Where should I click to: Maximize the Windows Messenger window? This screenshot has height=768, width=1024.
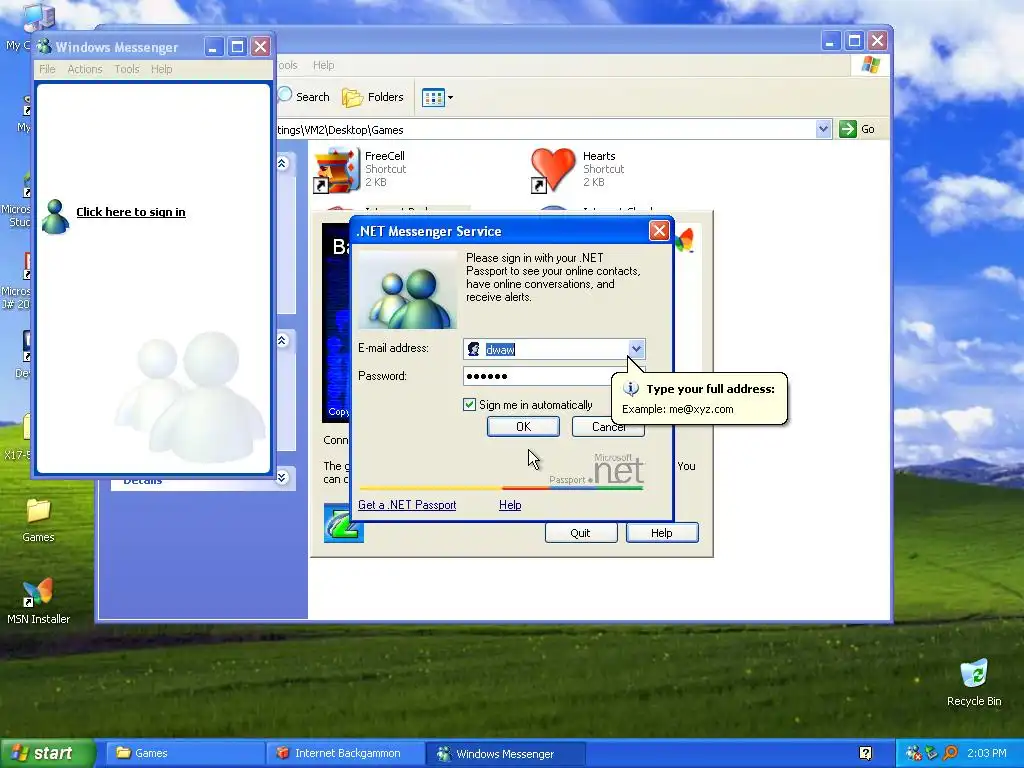(x=238, y=46)
